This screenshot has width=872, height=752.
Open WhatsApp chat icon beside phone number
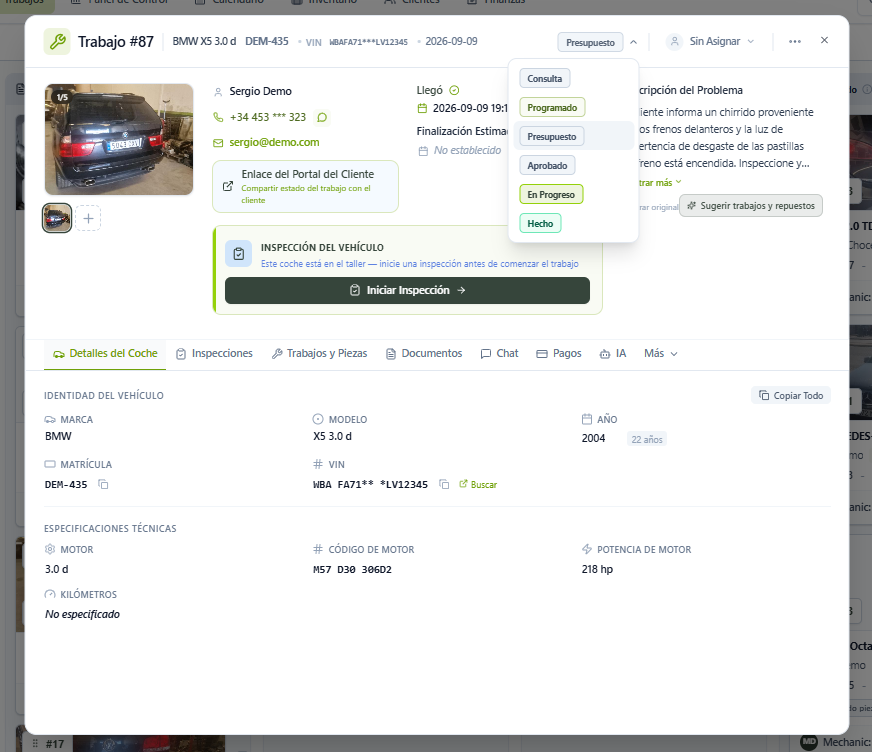(322, 117)
